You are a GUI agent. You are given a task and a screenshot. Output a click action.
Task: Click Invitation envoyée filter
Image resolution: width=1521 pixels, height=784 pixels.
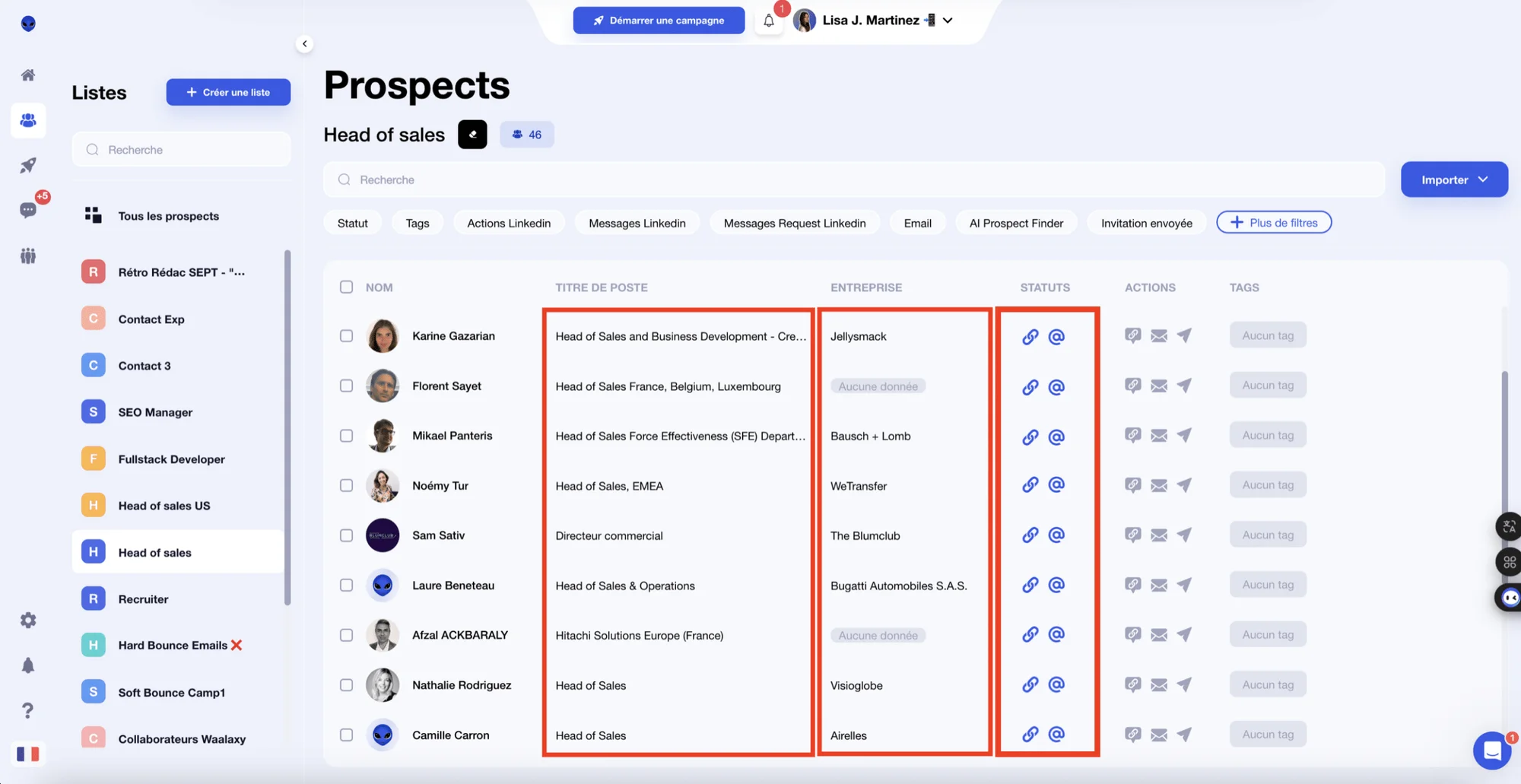[1146, 223]
